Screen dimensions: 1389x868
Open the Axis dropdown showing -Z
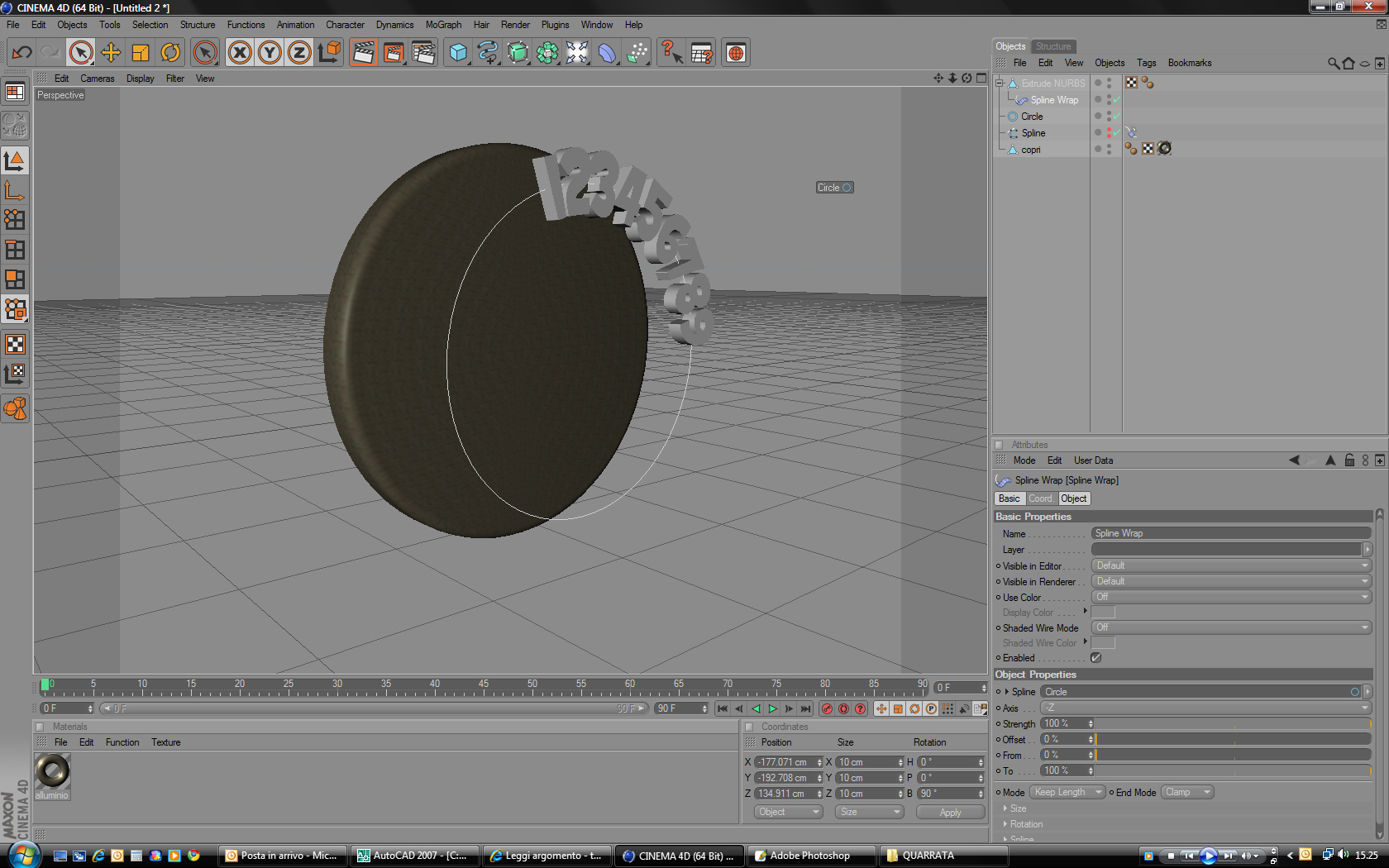[x=1205, y=708]
